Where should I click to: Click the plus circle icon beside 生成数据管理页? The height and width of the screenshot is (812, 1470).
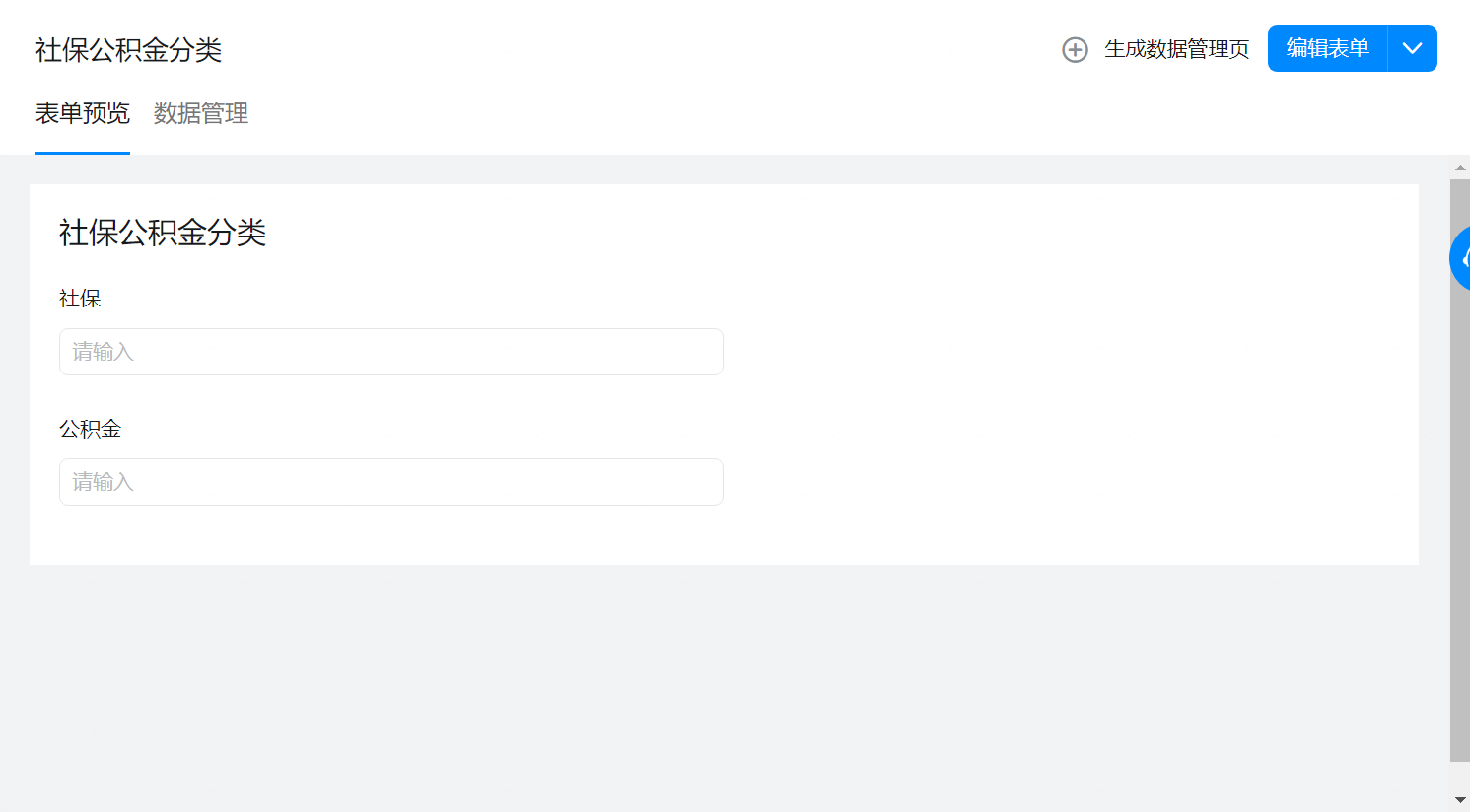[x=1075, y=49]
